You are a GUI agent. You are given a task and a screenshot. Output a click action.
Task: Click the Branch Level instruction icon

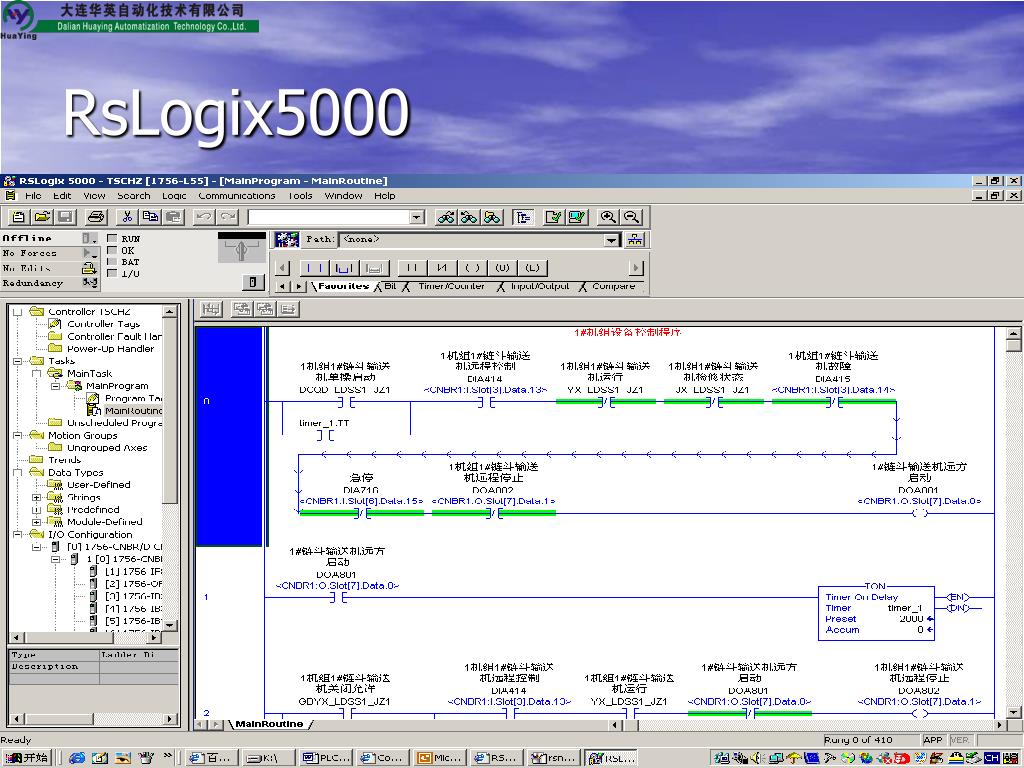(x=374, y=268)
